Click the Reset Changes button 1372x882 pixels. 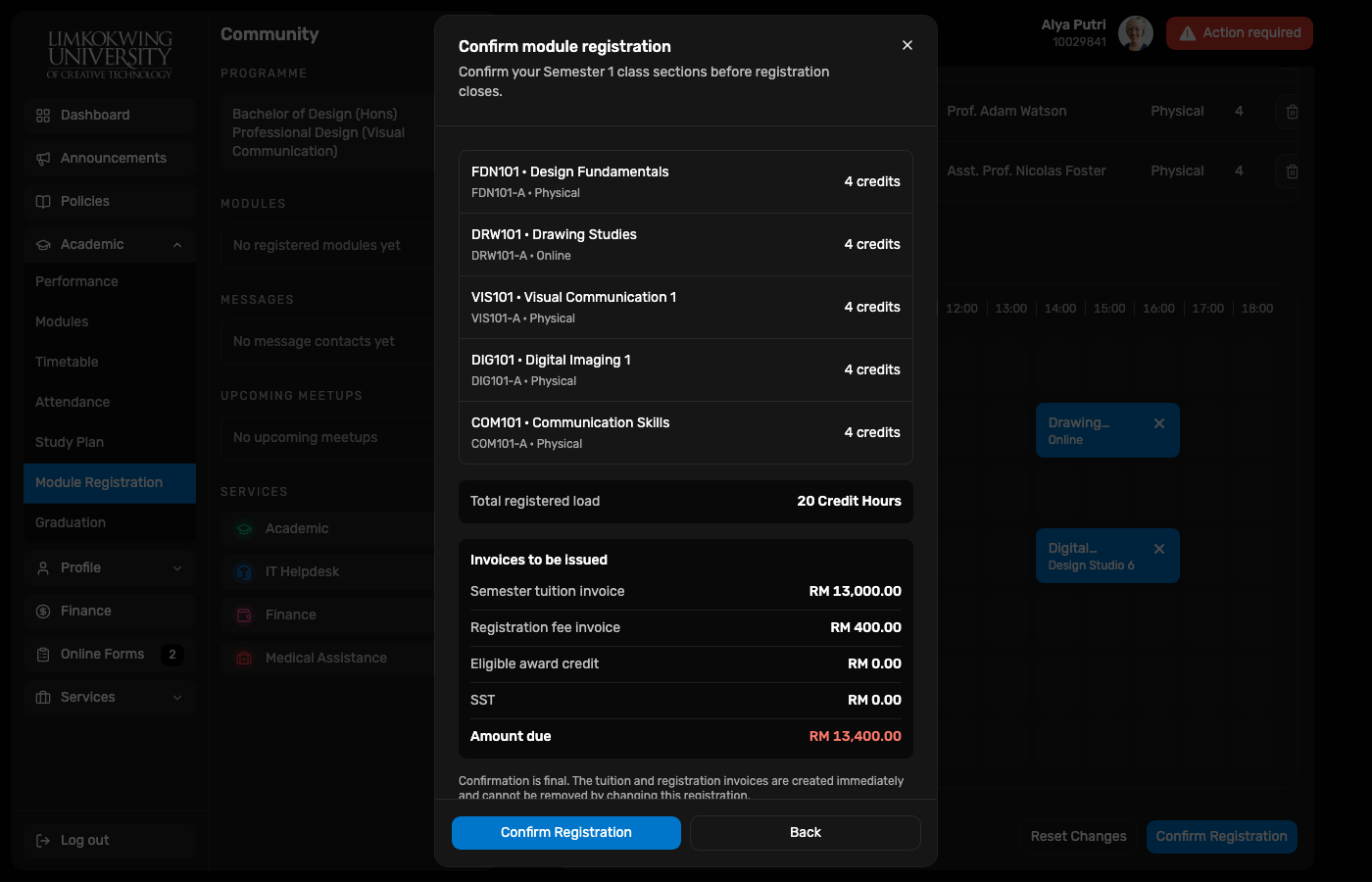coord(1079,837)
